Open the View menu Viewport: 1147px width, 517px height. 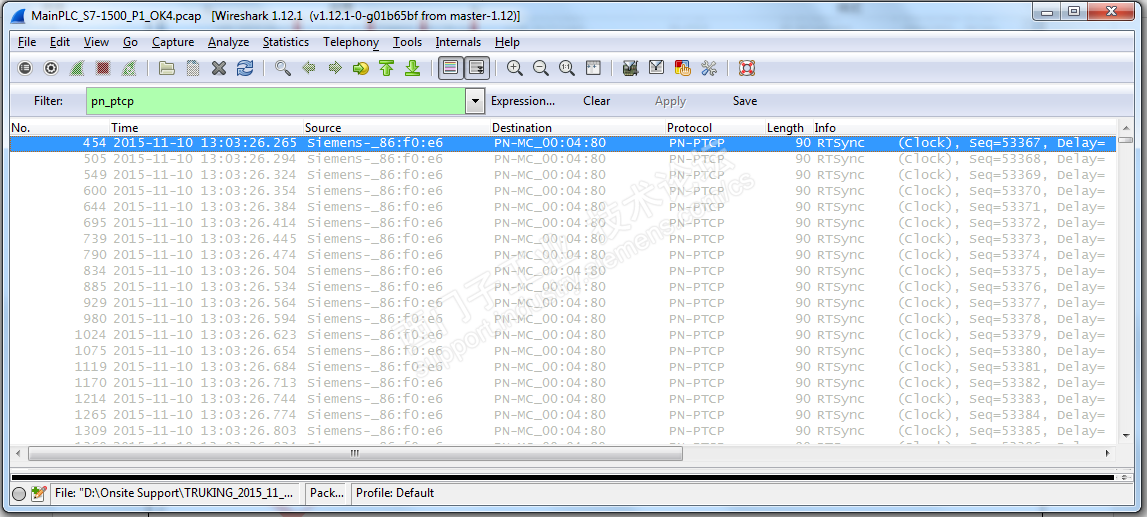[x=97, y=42]
